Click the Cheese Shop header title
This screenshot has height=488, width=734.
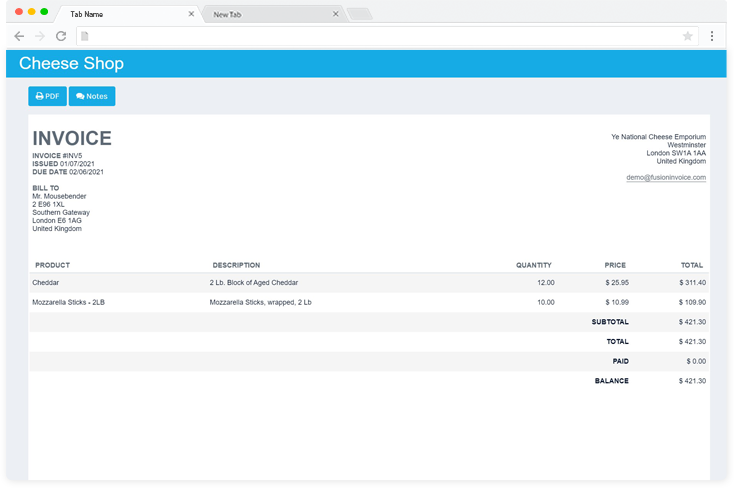click(x=71, y=64)
